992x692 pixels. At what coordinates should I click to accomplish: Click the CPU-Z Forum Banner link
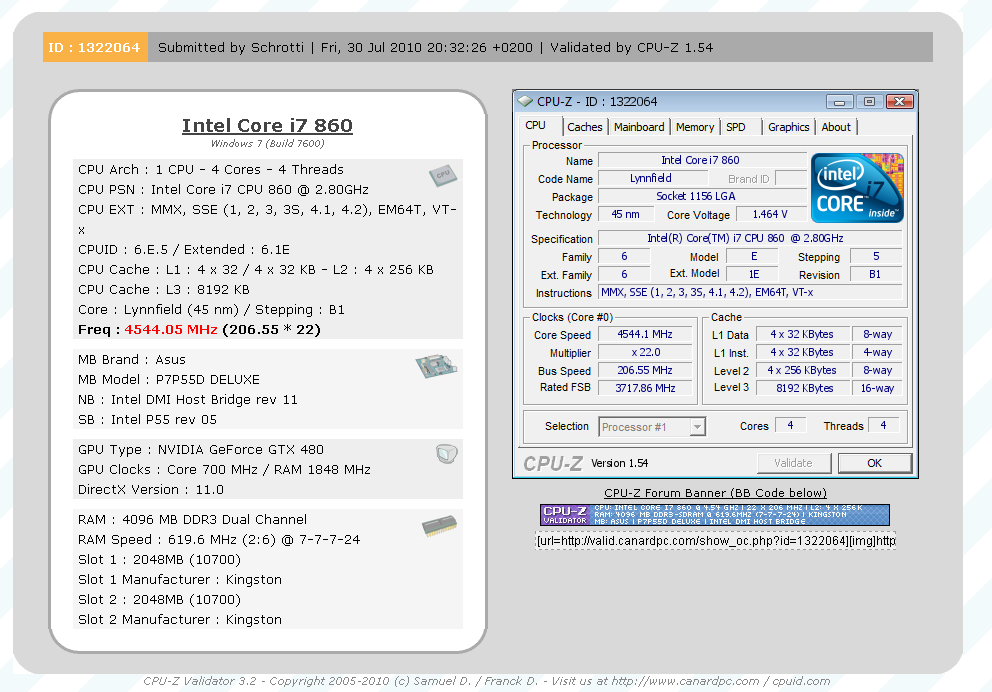point(715,493)
